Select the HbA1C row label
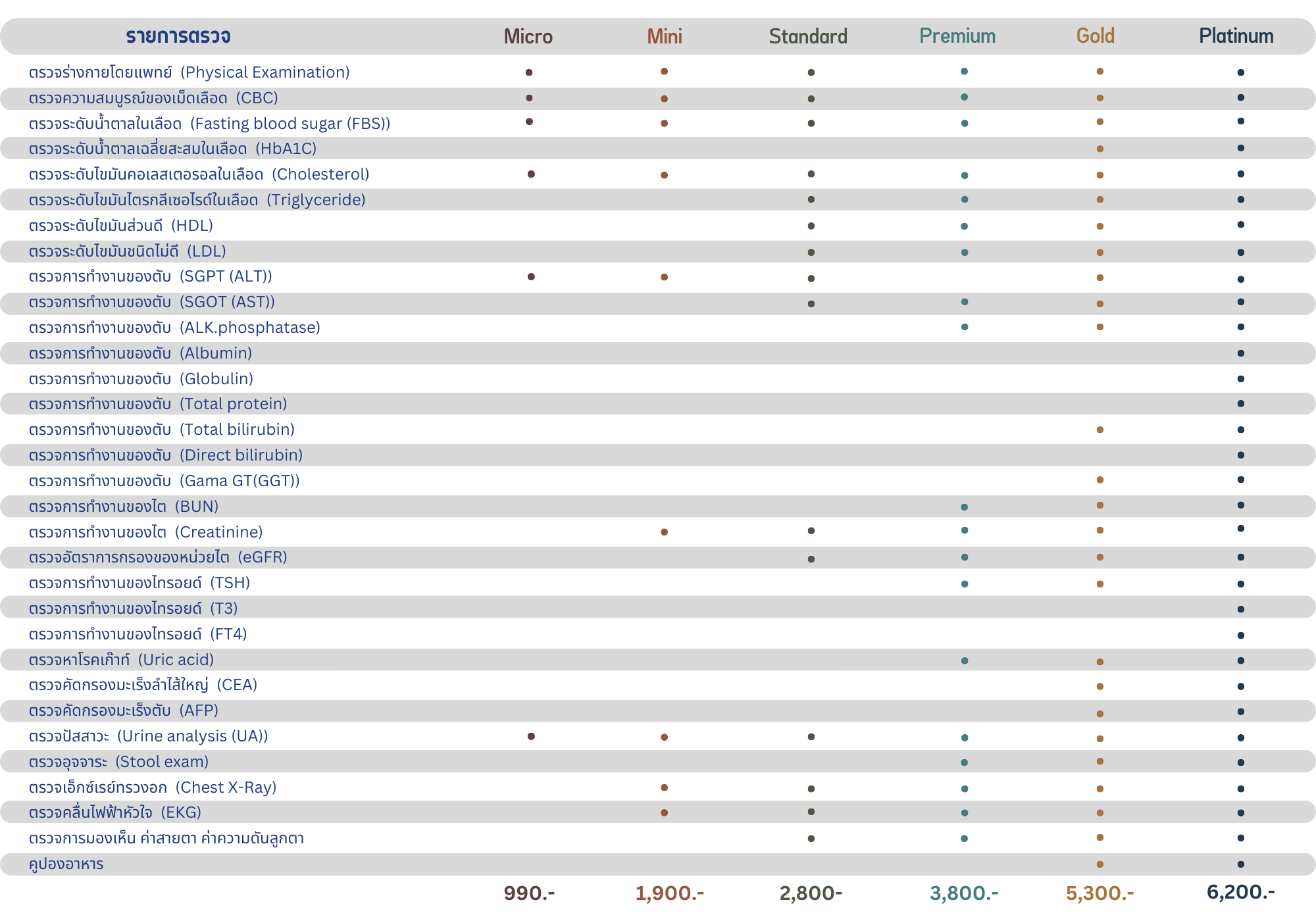The height and width of the screenshot is (921, 1316). pos(172,149)
